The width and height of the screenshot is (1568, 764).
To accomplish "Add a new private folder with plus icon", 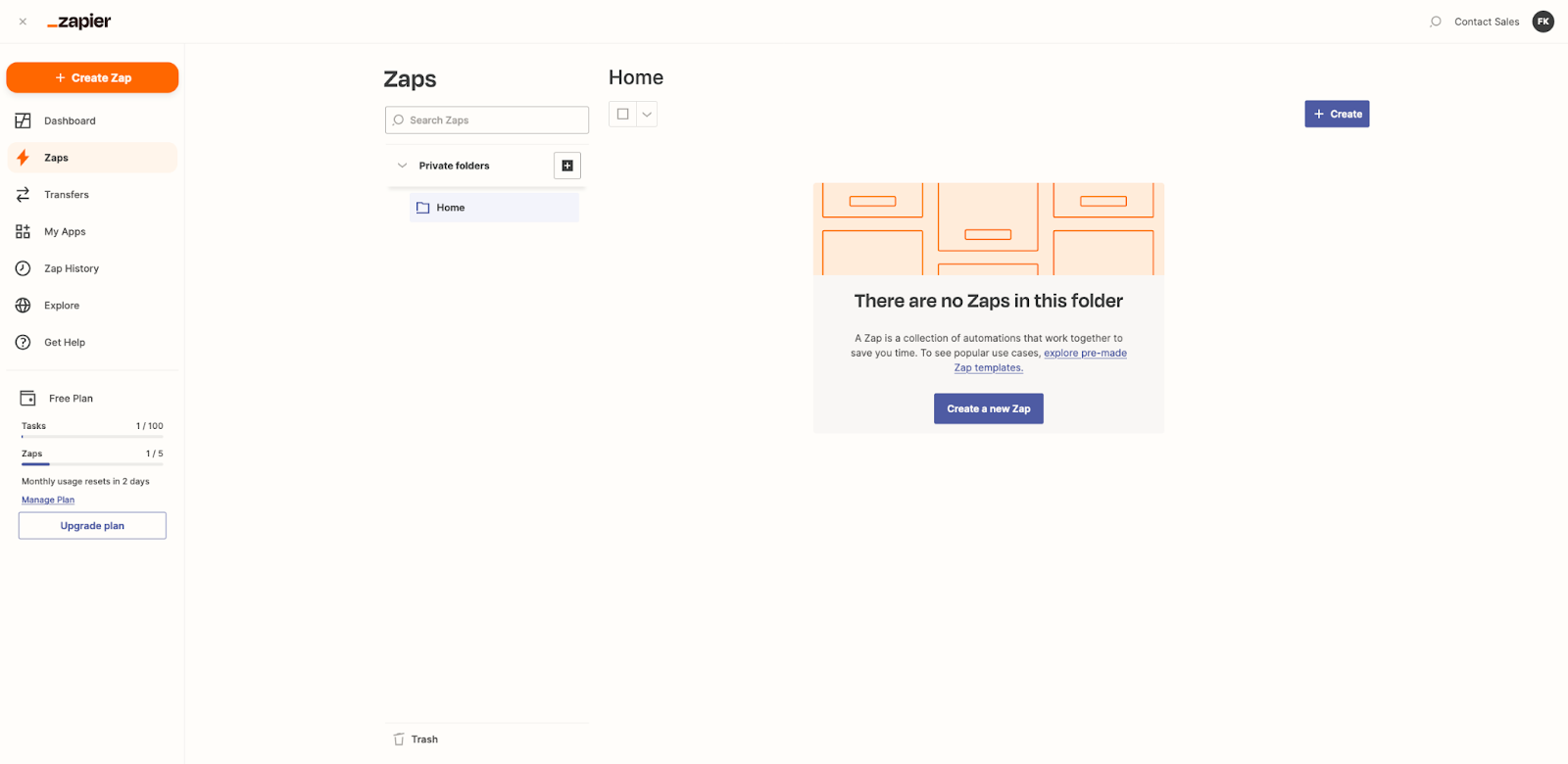I will coord(567,166).
